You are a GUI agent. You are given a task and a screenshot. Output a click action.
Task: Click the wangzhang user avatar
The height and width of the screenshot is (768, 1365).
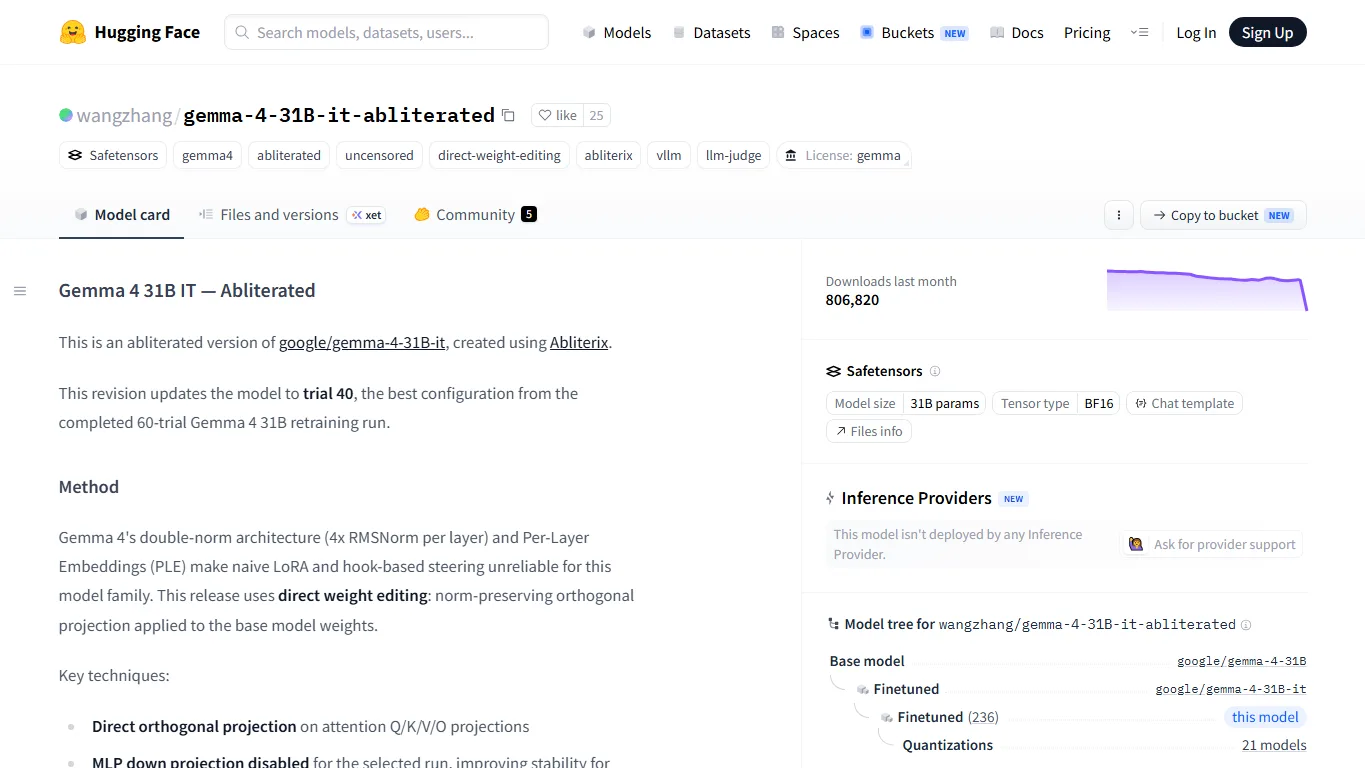pyautogui.click(x=66, y=115)
